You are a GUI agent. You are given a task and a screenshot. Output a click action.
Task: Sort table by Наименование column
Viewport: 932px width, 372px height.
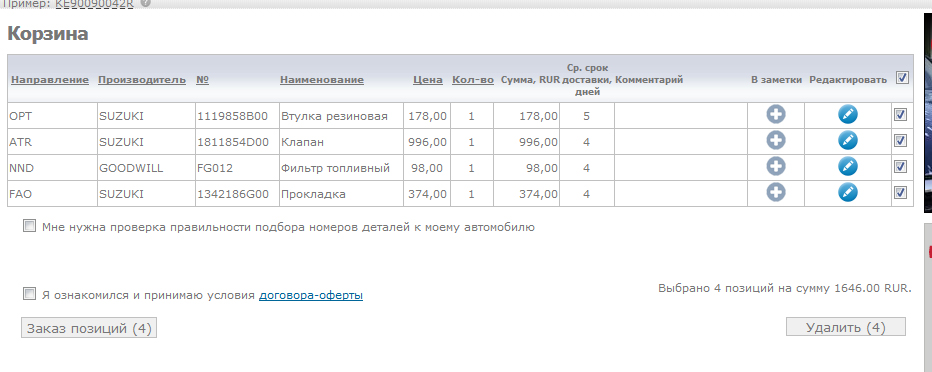(322, 80)
